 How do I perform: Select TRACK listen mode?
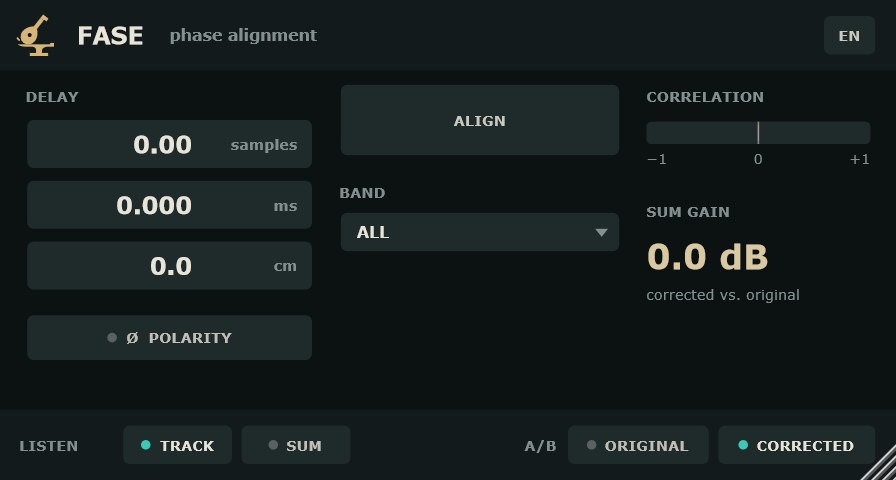[x=177, y=445]
